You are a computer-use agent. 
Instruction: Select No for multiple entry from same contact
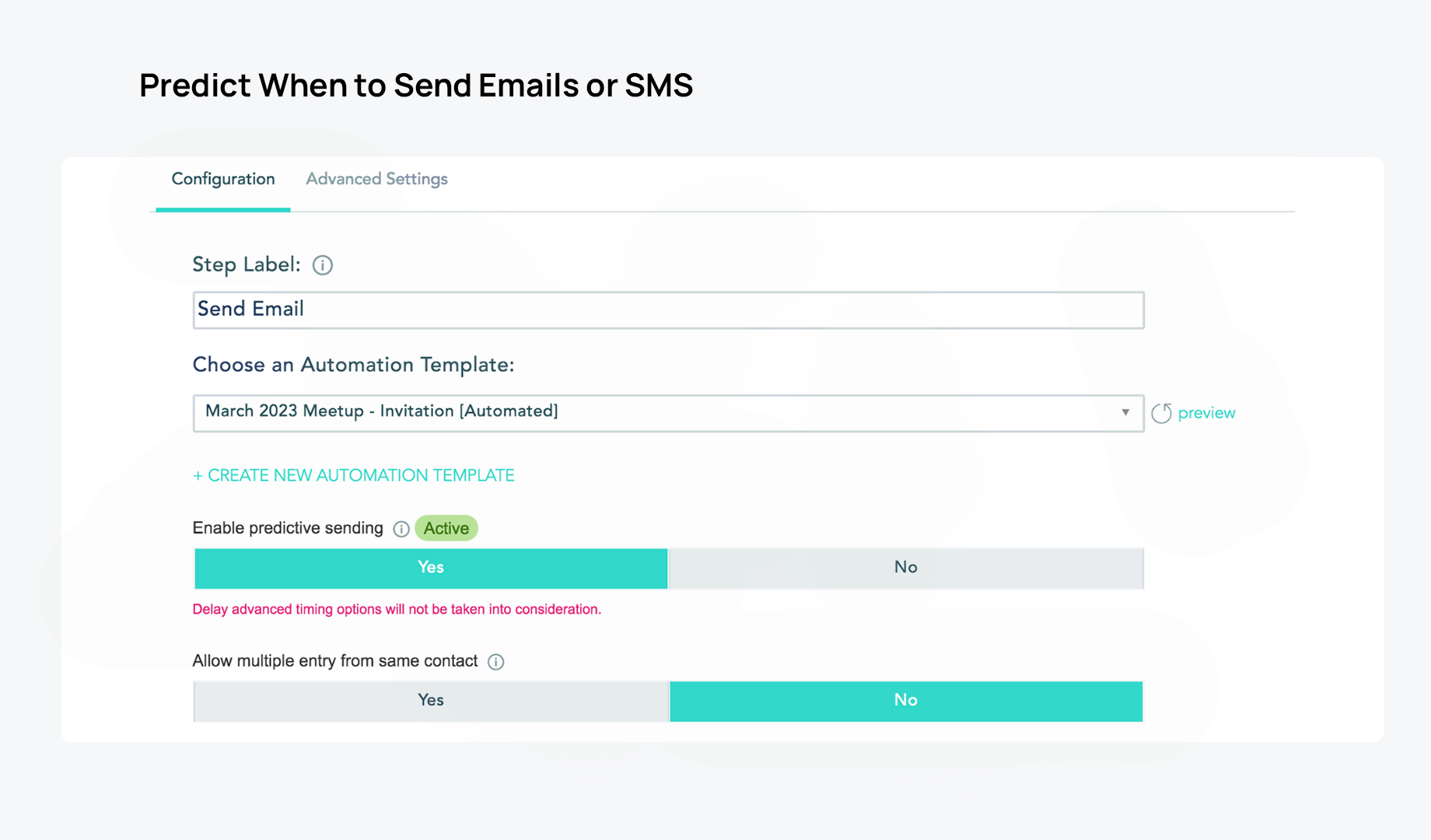point(905,701)
